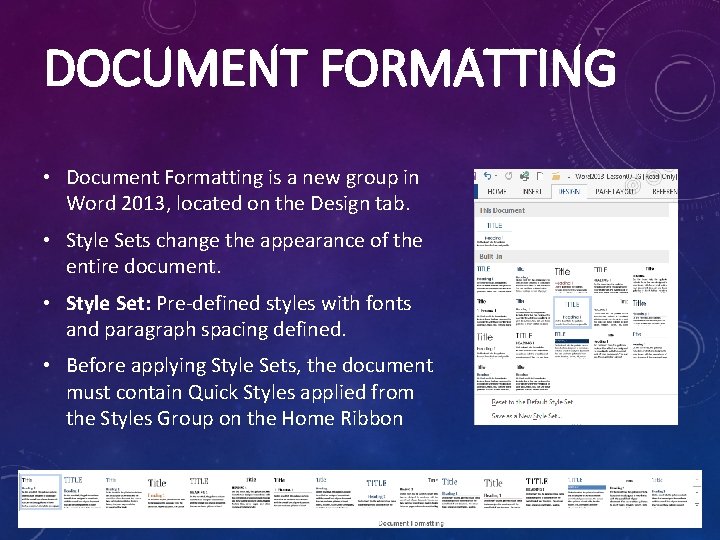Image resolution: width=720 pixels, height=540 pixels.
Task: Switch to the INSERT ribbon tab
Action: click(532, 191)
